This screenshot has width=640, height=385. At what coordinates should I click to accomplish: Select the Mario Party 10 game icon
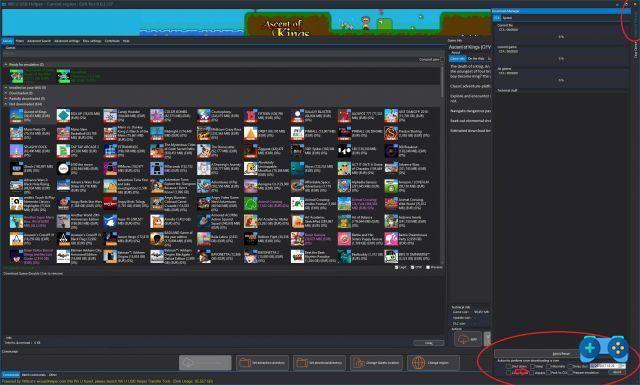coord(17,133)
